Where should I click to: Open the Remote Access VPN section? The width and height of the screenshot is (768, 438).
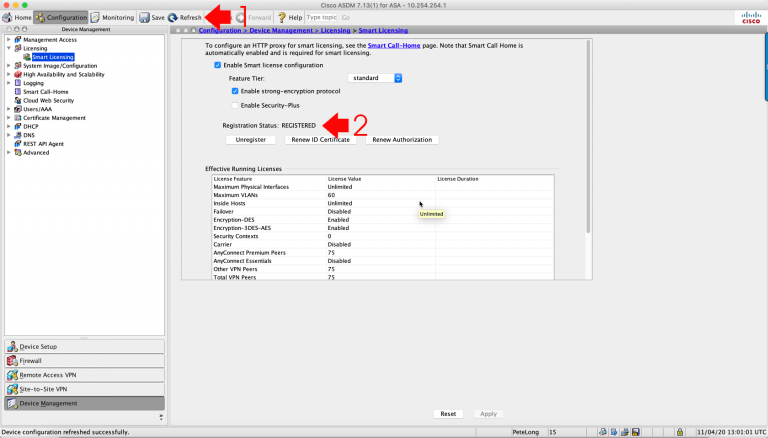(85, 375)
